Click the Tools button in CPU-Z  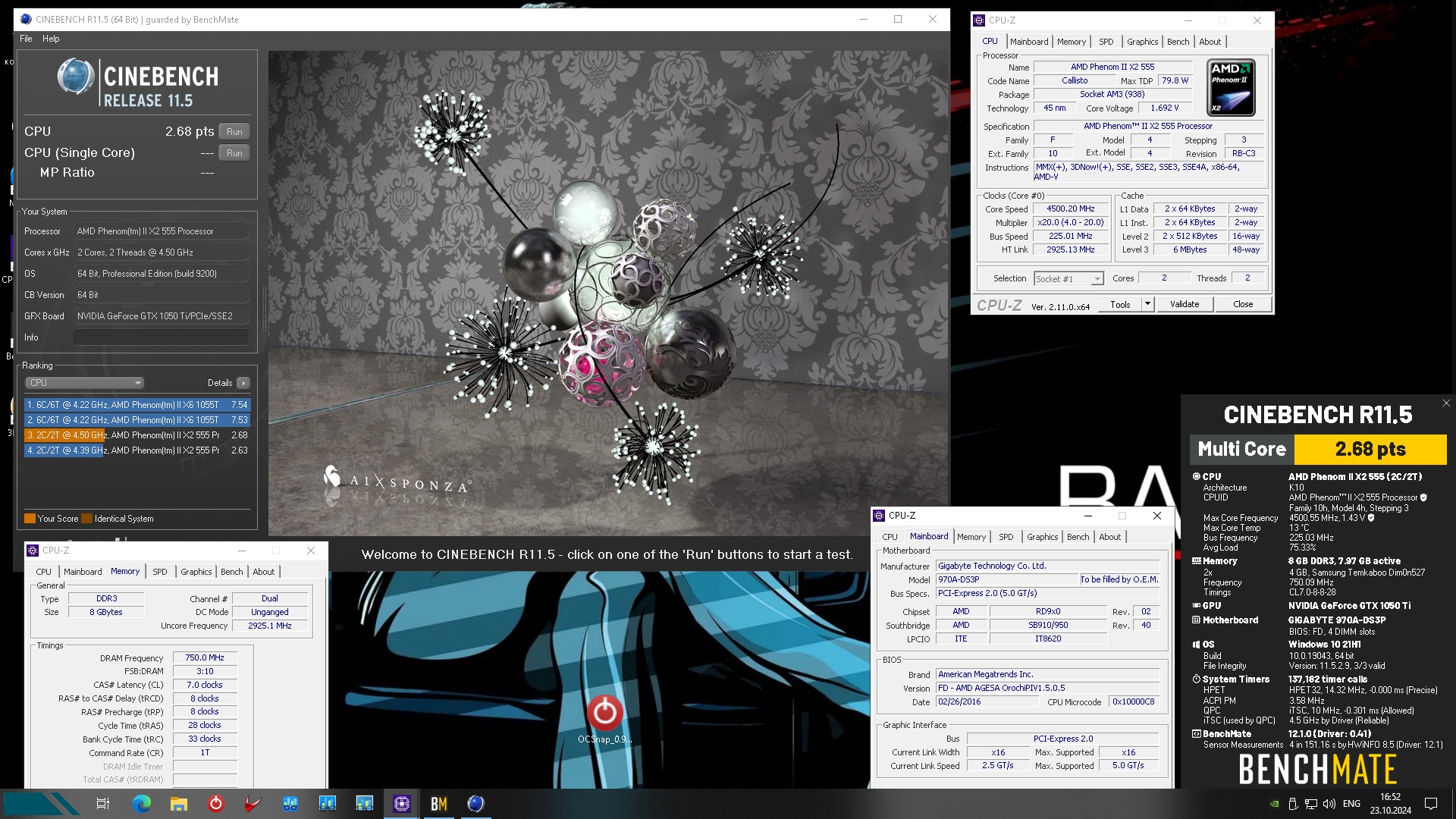(1120, 304)
